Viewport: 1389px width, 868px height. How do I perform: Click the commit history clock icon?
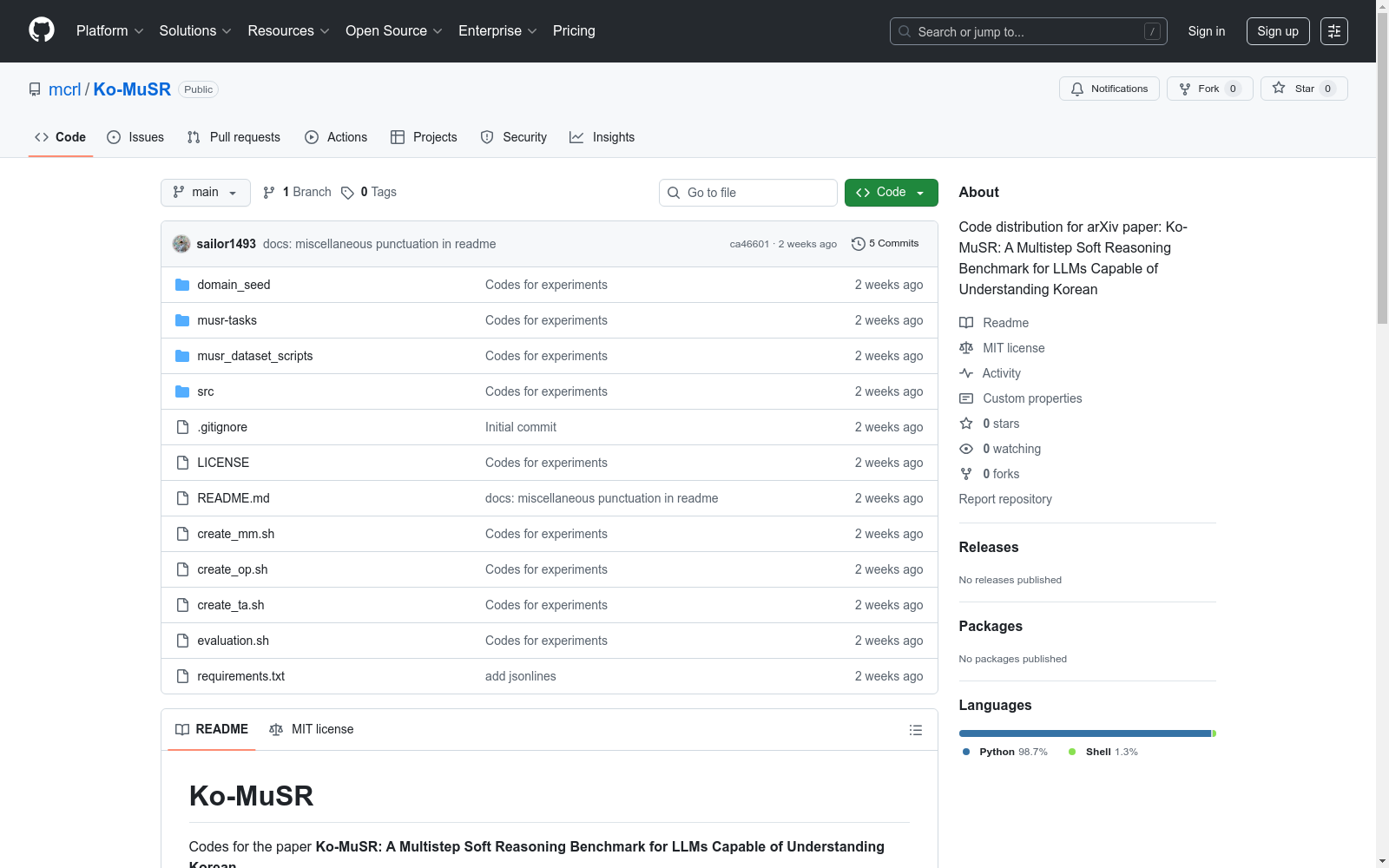(x=859, y=244)
